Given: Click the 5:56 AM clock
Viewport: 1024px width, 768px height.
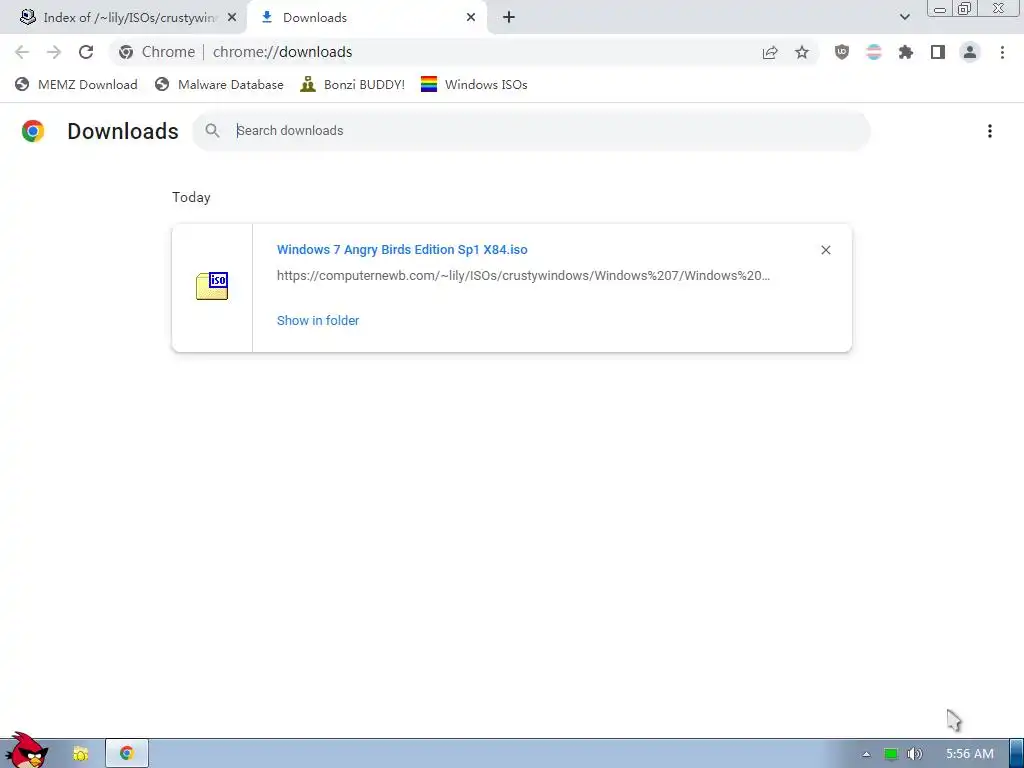Looking at the screenshot, I should click(970, 754).
